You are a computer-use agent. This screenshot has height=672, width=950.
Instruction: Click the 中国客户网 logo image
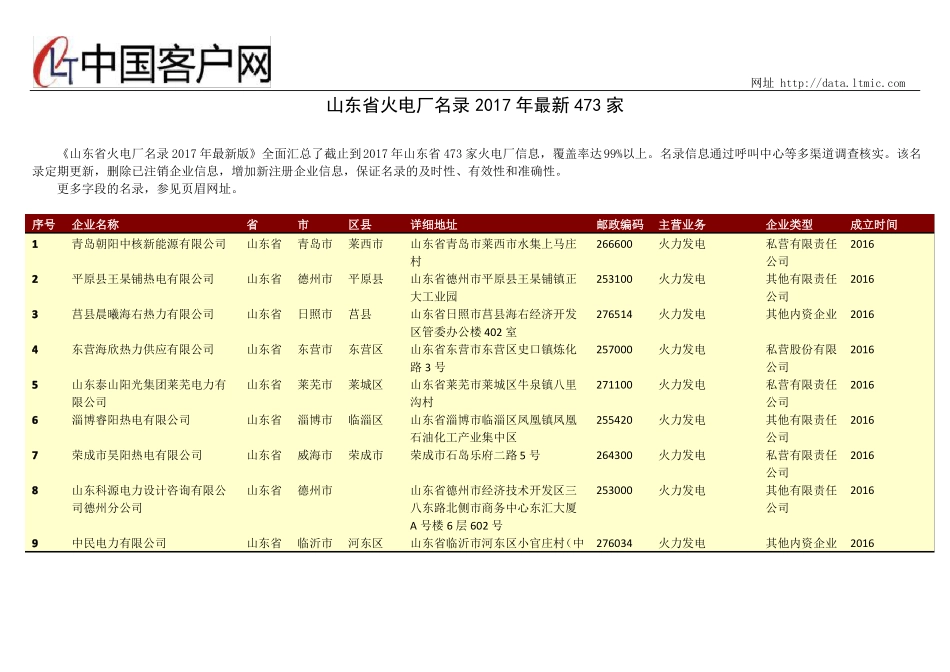coord(151,62)
